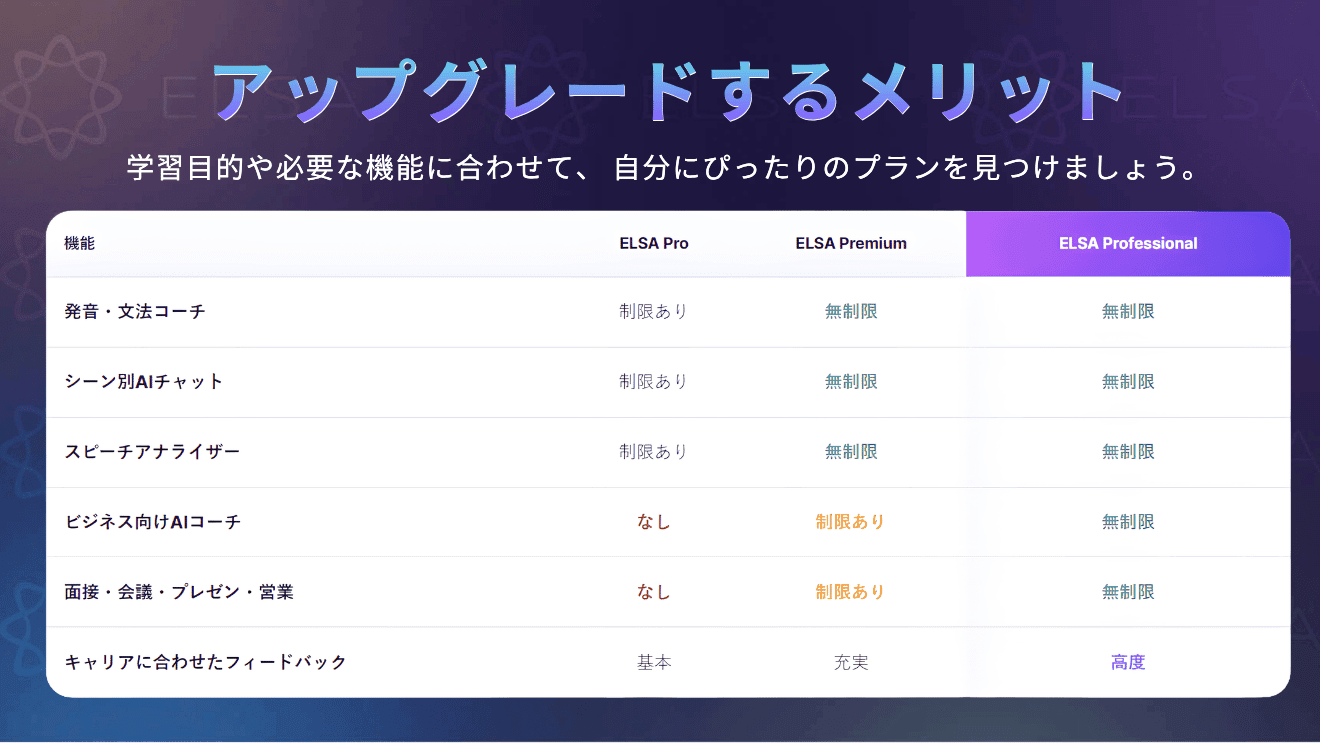Select the ELSA Pro column header

coord(654,243)
